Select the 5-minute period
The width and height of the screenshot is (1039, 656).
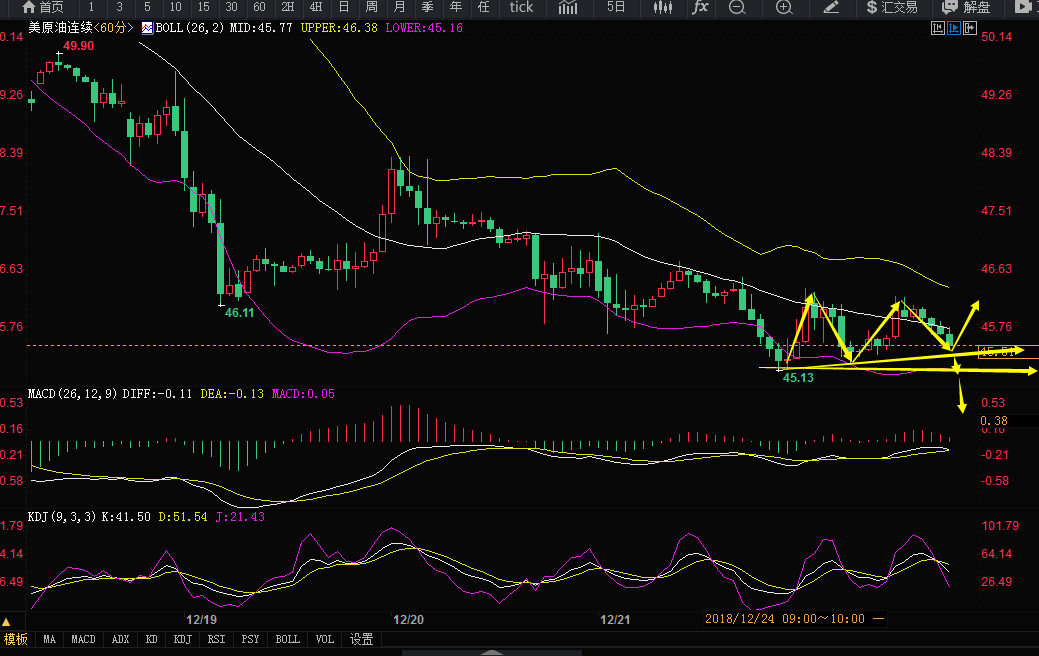(147, 7)
